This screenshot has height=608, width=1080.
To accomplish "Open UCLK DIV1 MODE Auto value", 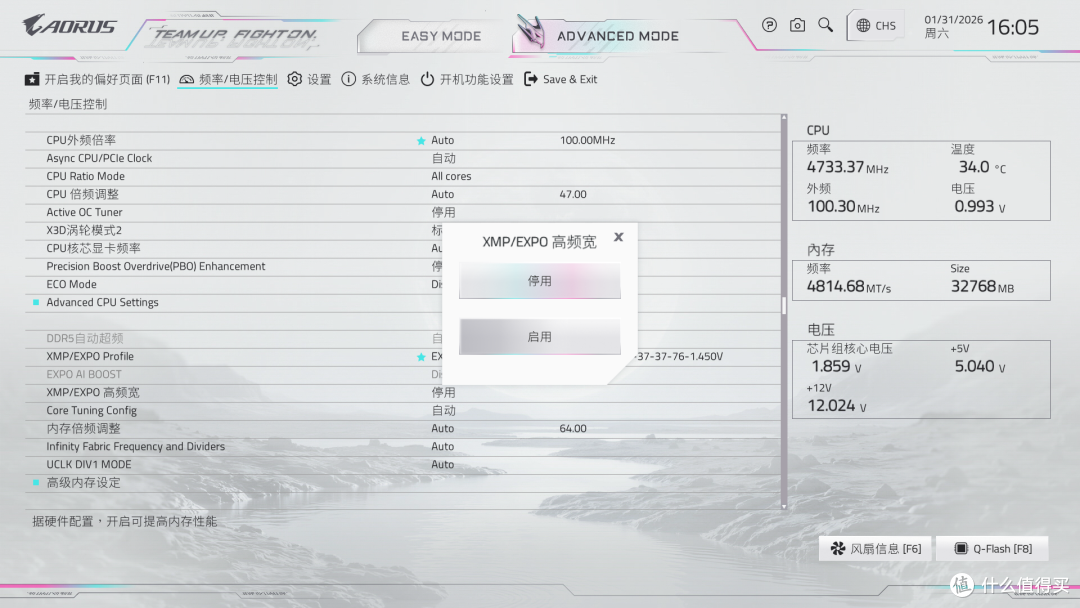I will [x=442, y=464].
